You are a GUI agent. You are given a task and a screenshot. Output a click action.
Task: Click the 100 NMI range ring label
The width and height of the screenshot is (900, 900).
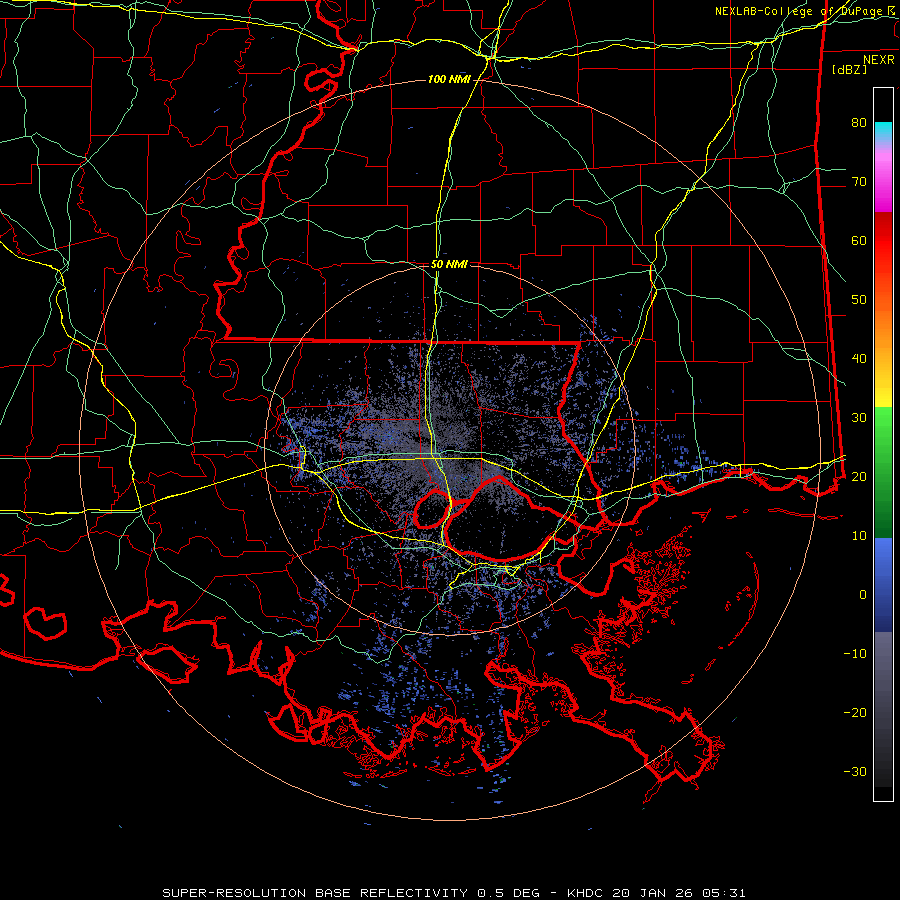click(449, 79)
